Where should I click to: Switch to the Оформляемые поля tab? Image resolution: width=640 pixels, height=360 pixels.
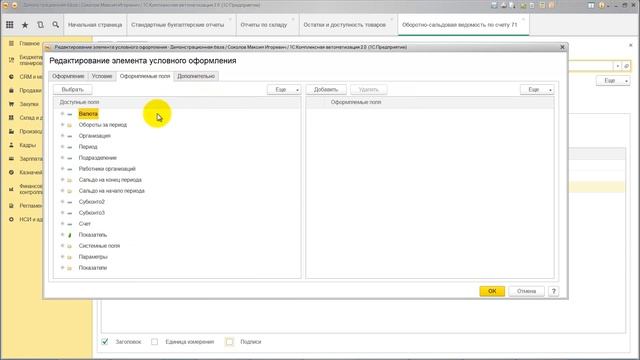point(145,76)
